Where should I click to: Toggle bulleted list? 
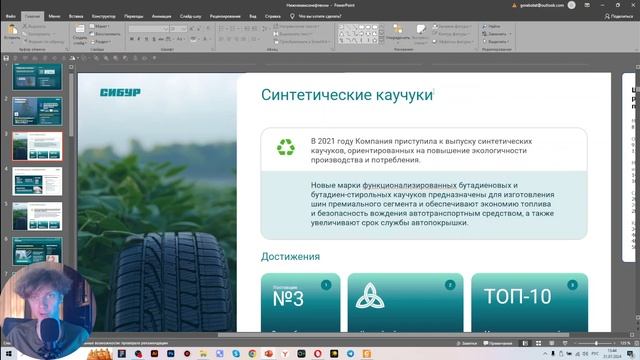pos(222,29)
